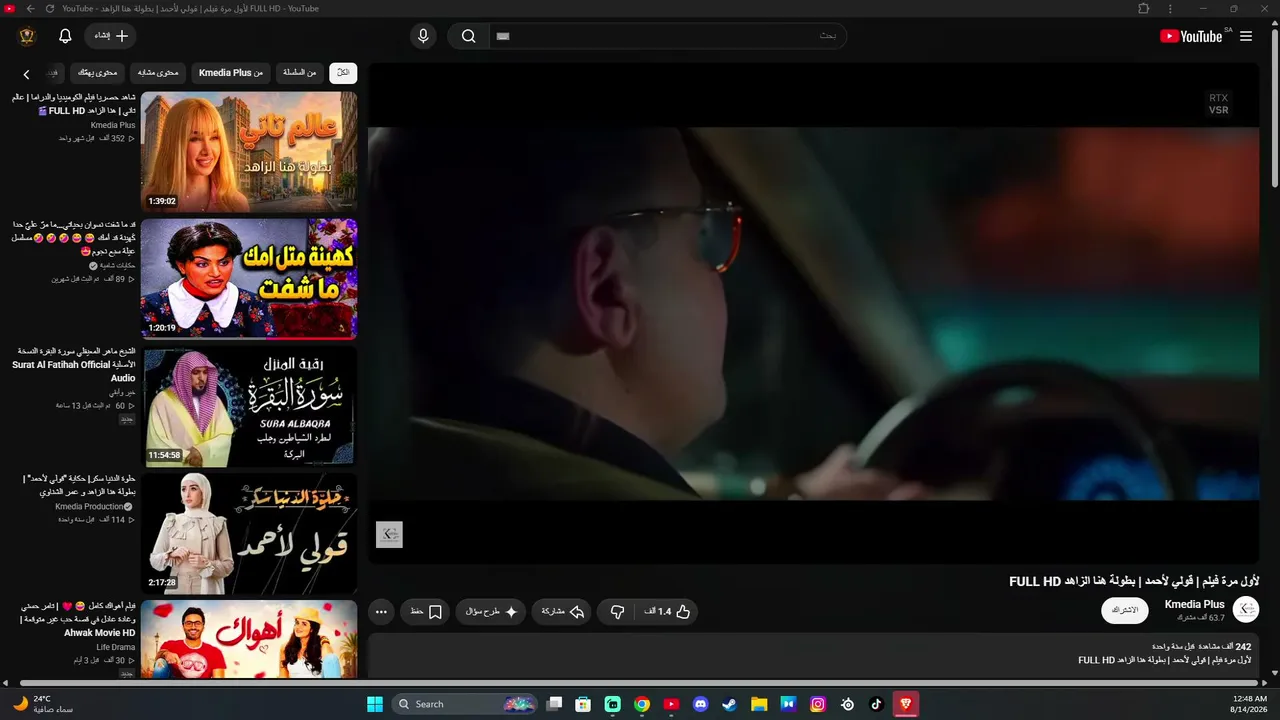This screenshot has height=720, width=1280.
Task: Open the Ask (طرح سؤال) AI button
Action: coord(491,611)
